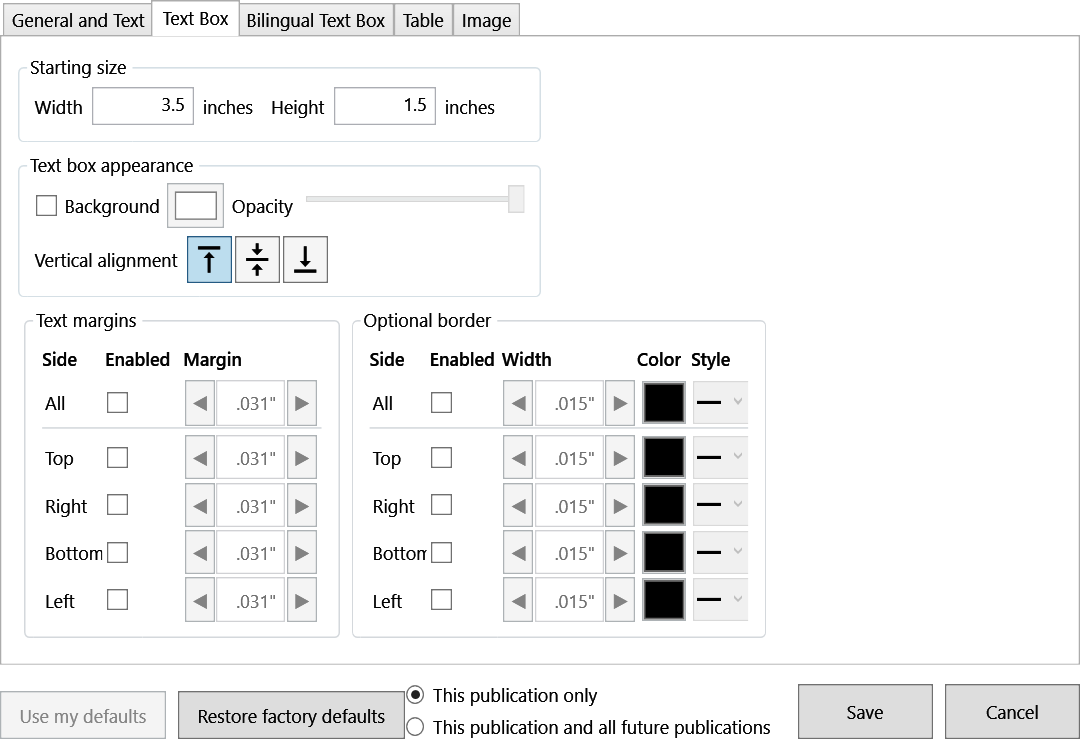This screenshot has width=1080, height=740.
Task: Select the Text Box tab
Action: tap(196, 19)
